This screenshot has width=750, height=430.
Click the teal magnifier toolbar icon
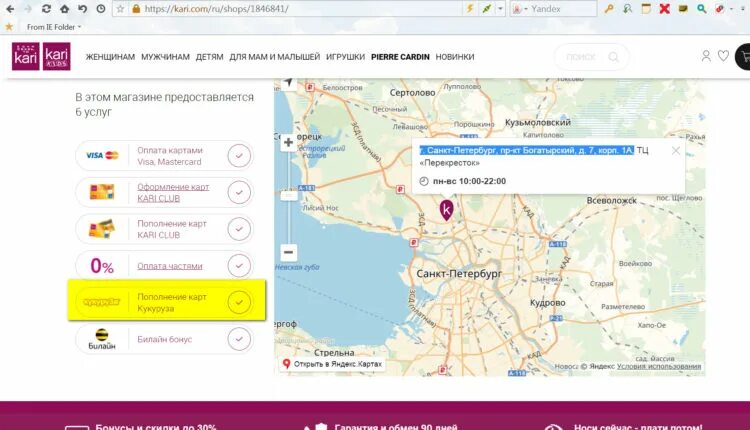701,9
